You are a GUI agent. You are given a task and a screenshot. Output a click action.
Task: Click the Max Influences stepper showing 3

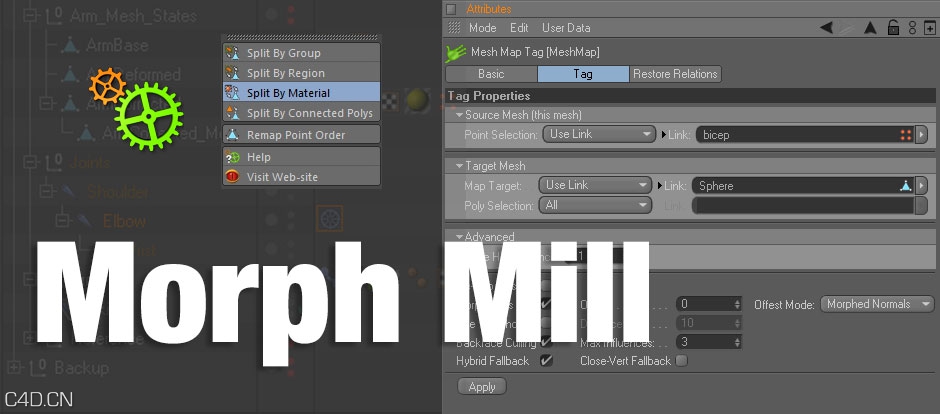click(x=737, y=342)
